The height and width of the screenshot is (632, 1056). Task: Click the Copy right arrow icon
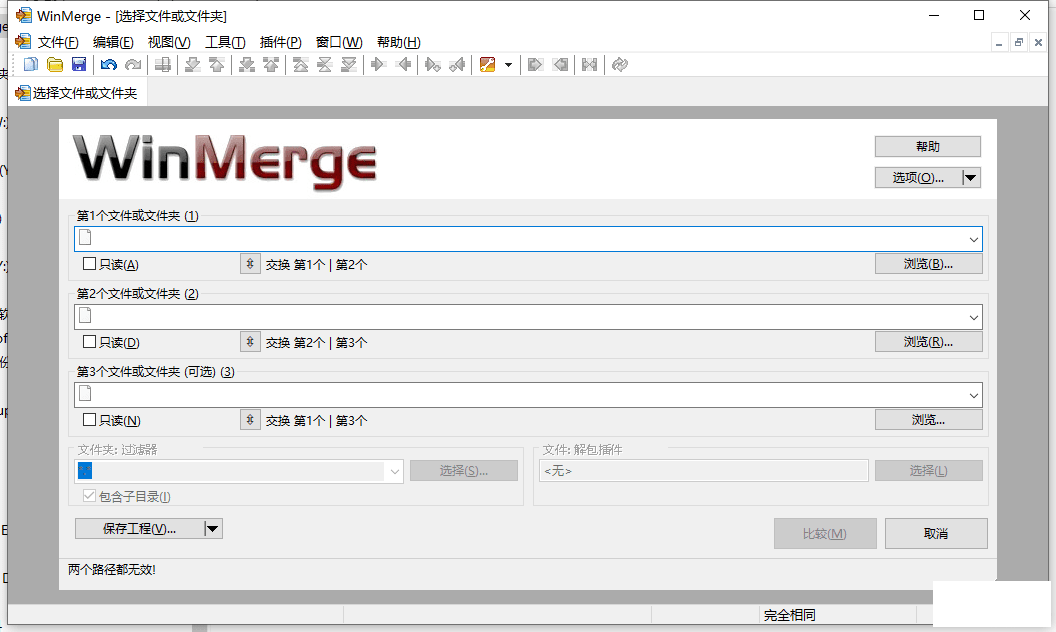point(378,65)
